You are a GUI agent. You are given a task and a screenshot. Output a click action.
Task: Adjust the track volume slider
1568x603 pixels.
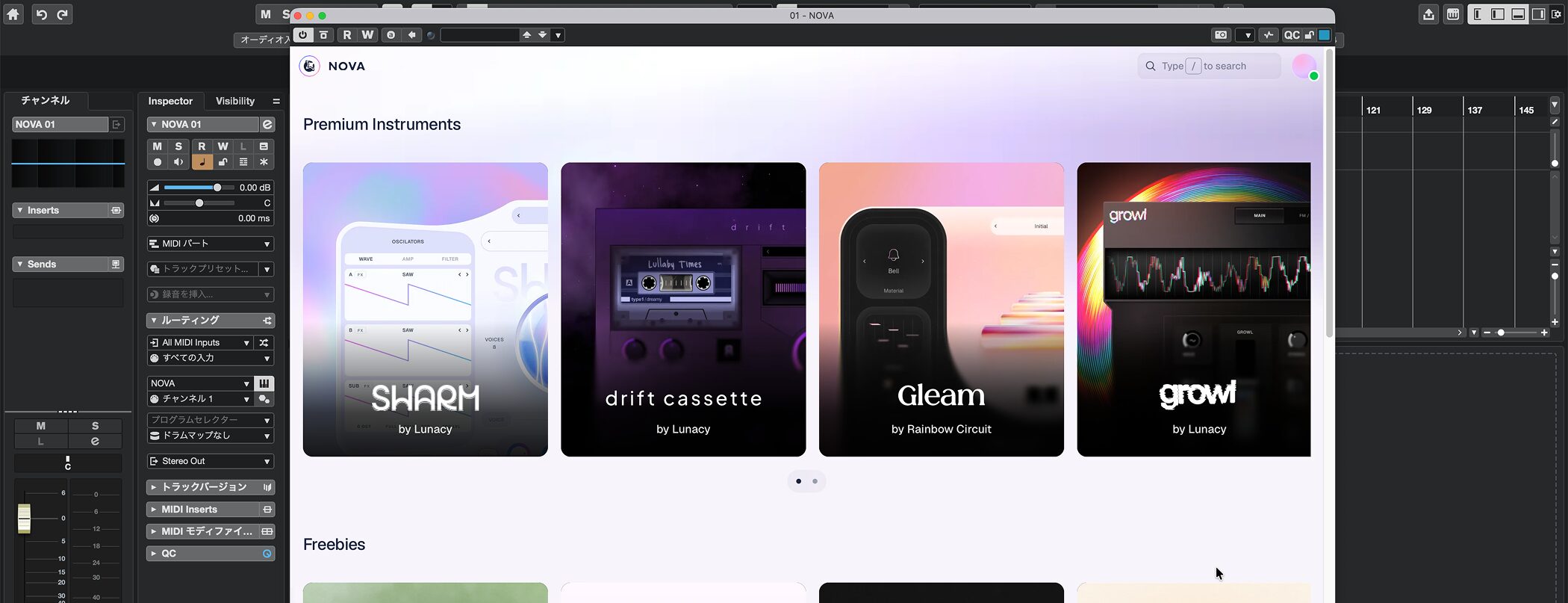pos(199,188)
